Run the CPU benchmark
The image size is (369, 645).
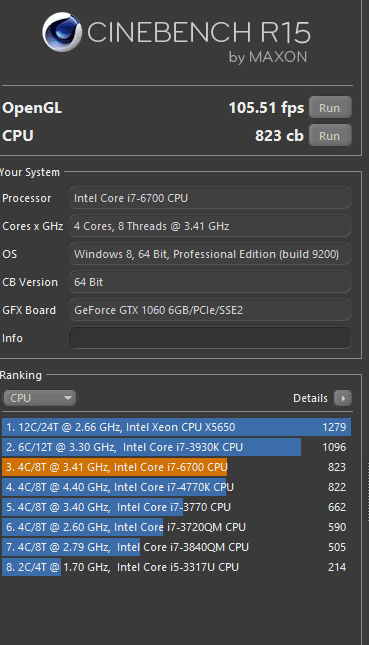point(330,136)
